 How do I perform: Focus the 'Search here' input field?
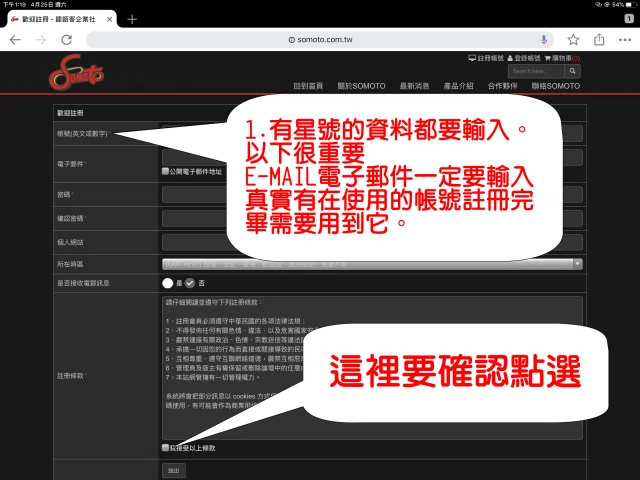point(536,71)
